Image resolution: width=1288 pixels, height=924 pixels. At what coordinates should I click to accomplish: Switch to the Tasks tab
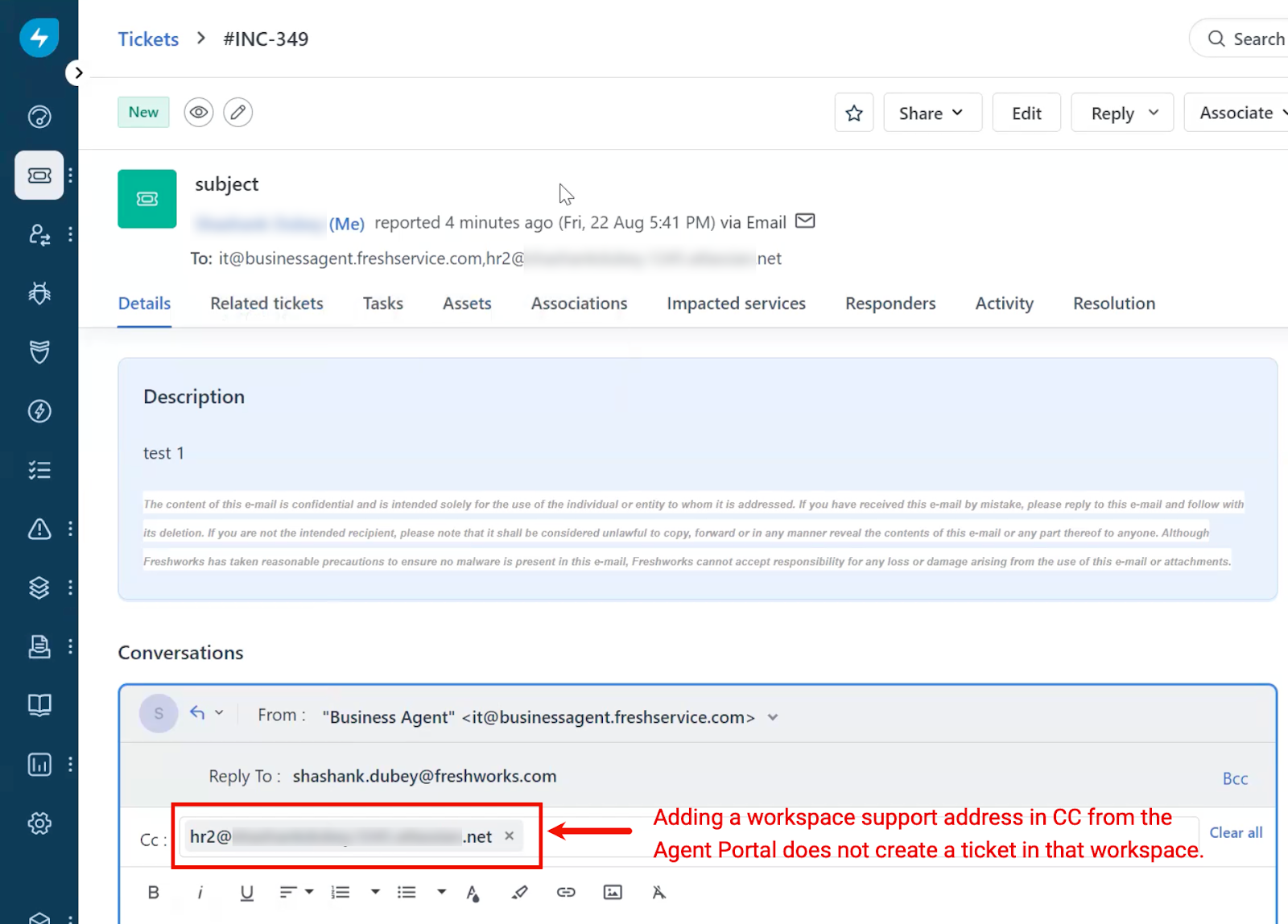[x=382, y=303]
